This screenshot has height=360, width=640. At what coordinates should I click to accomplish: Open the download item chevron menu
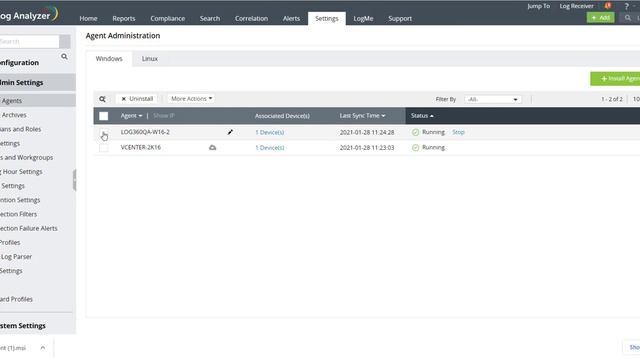[43, 348]
